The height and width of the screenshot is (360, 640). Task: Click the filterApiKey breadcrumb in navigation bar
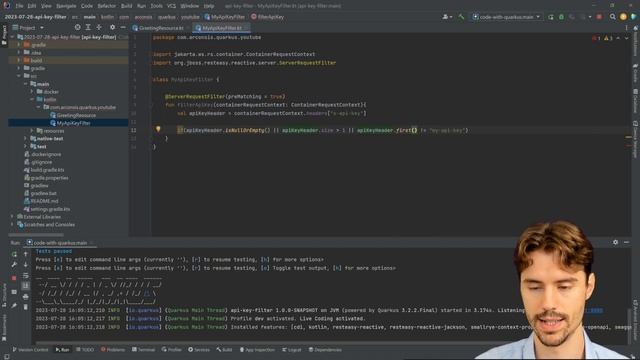tap(267, 17)
